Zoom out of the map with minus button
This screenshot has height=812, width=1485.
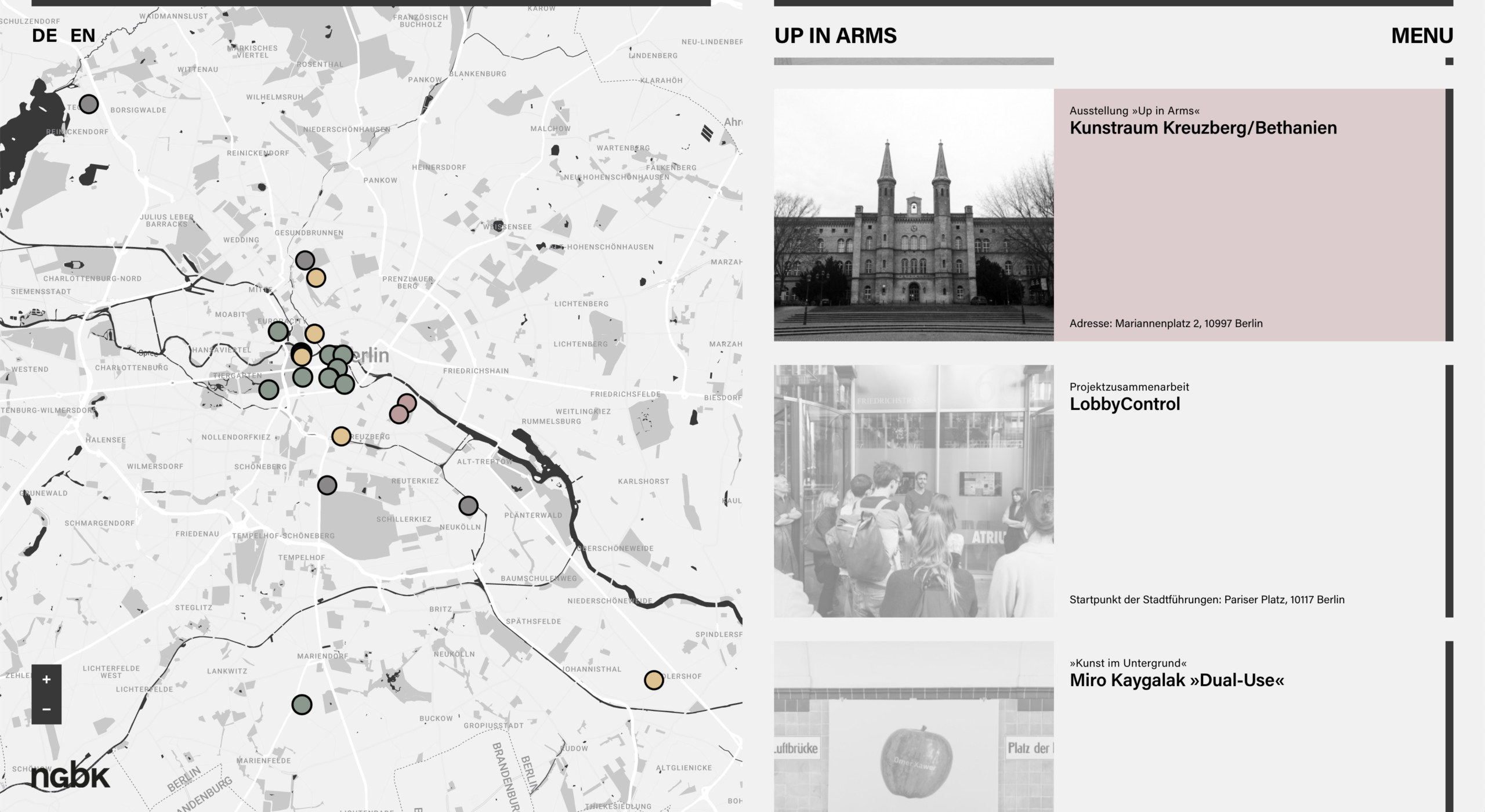[46, 709]
